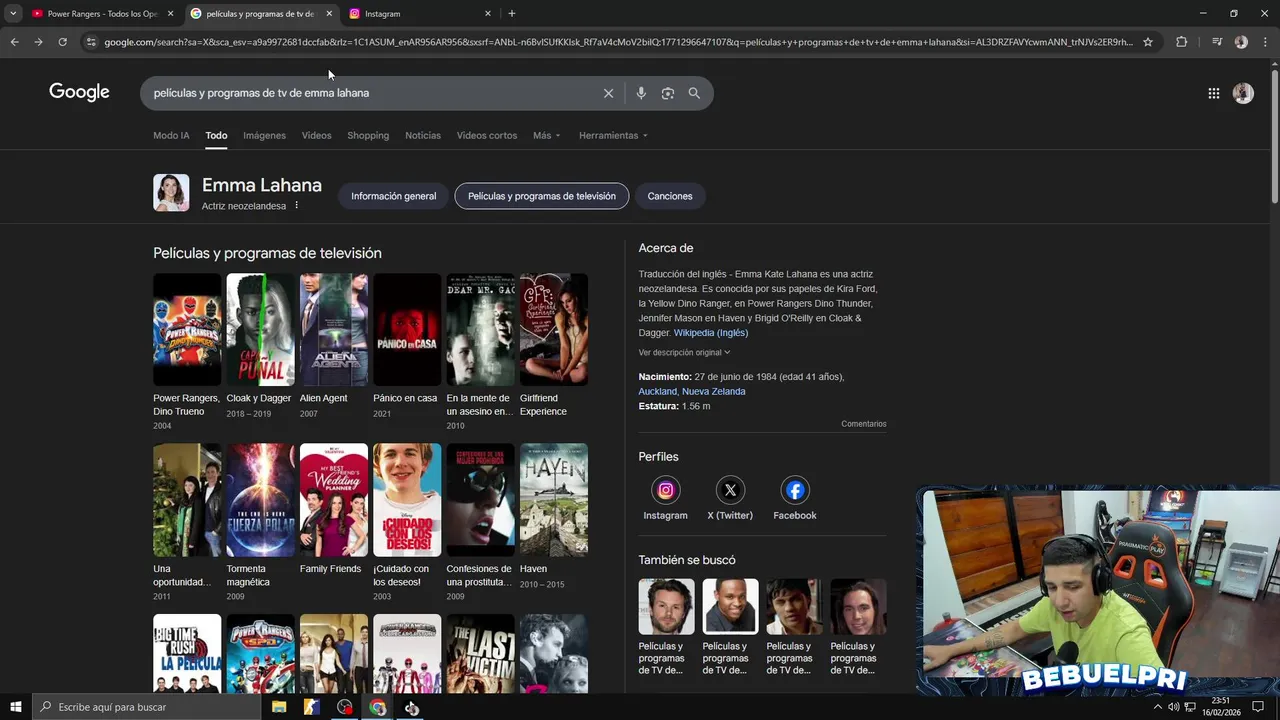This screenshot has width=1280, height=720.
Task: Clear the Google search box text
Action: pos(608,93)
